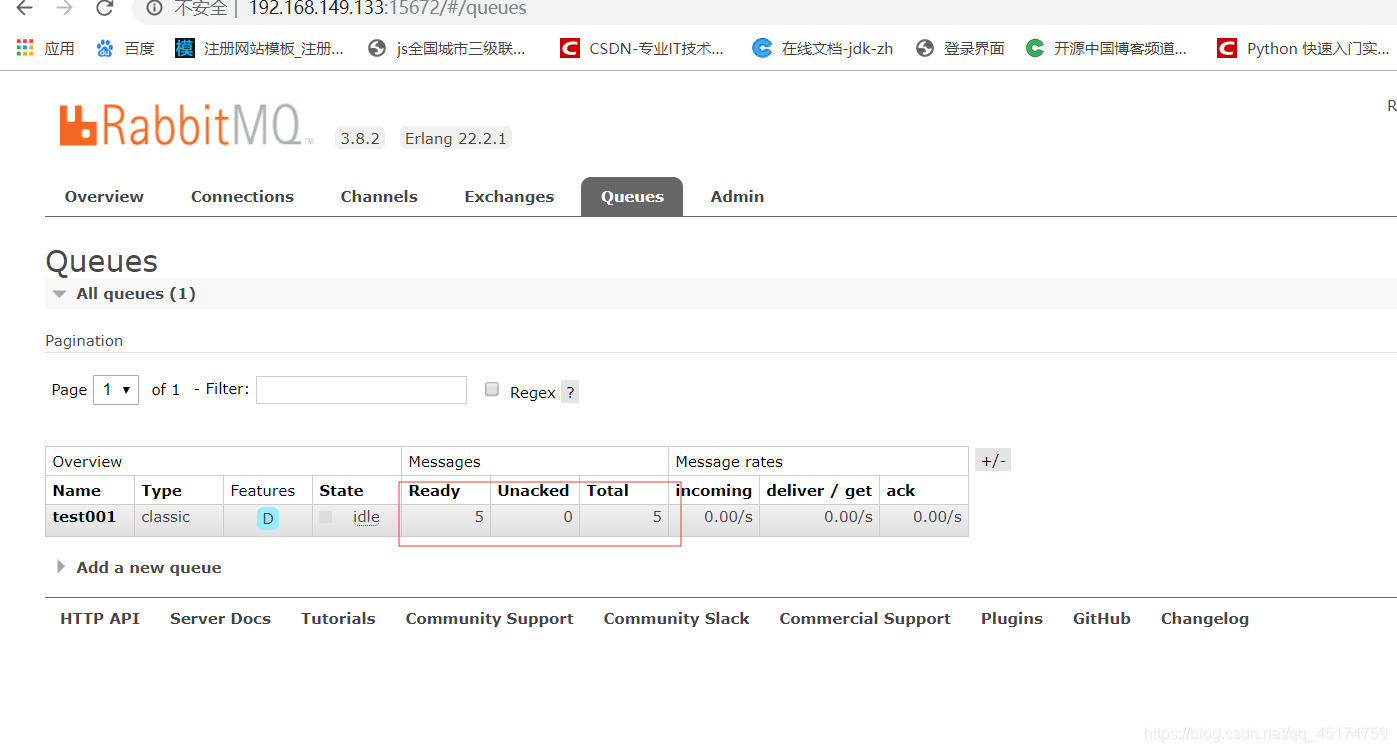Sort by the deliver / get header
Viewport: 1397px width, 752px height.
(x=819, y=490)
